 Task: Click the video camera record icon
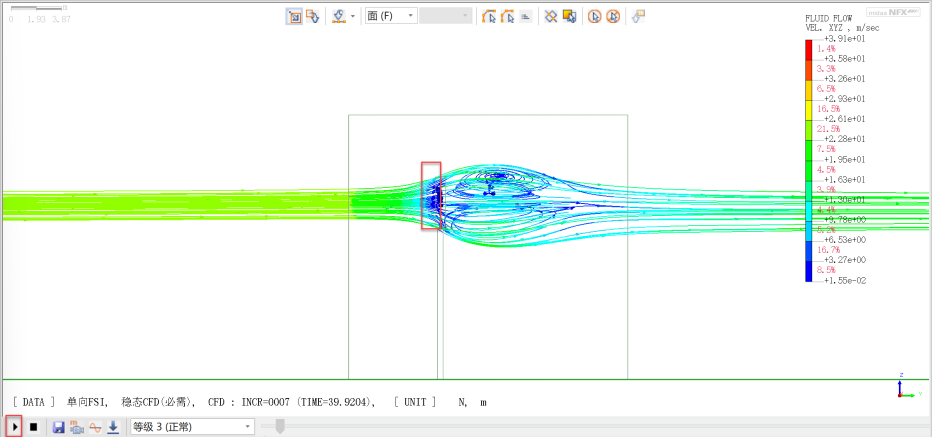click(x=77, y=427)
